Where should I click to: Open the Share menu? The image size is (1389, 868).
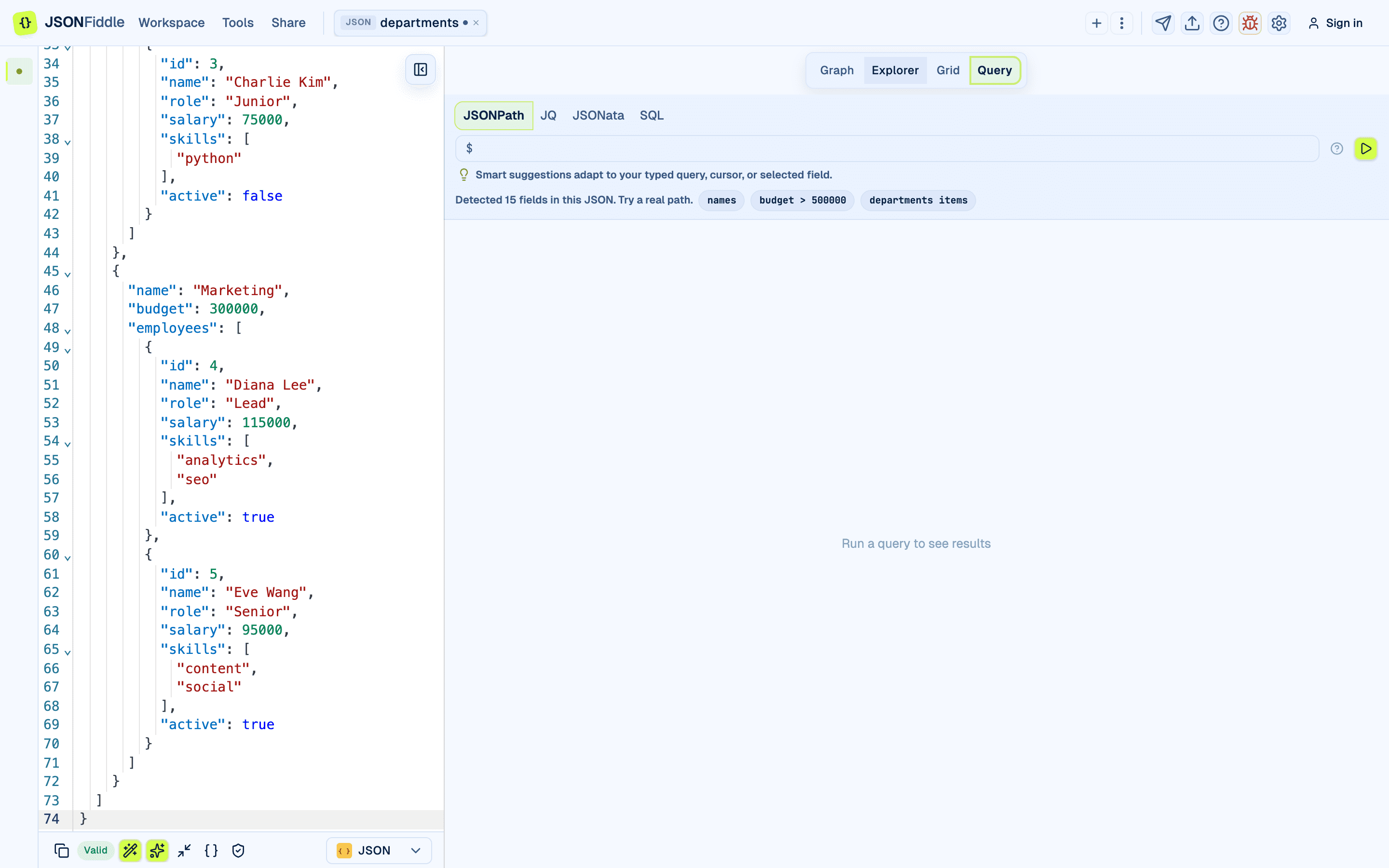click(288, 23)
